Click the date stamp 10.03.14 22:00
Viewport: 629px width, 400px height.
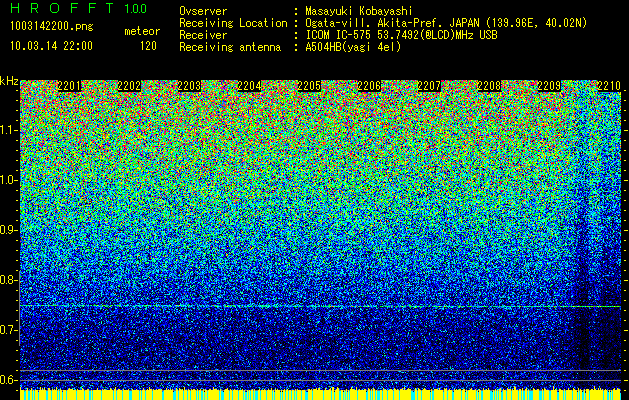pyautogui.click(x=51, y=46)
